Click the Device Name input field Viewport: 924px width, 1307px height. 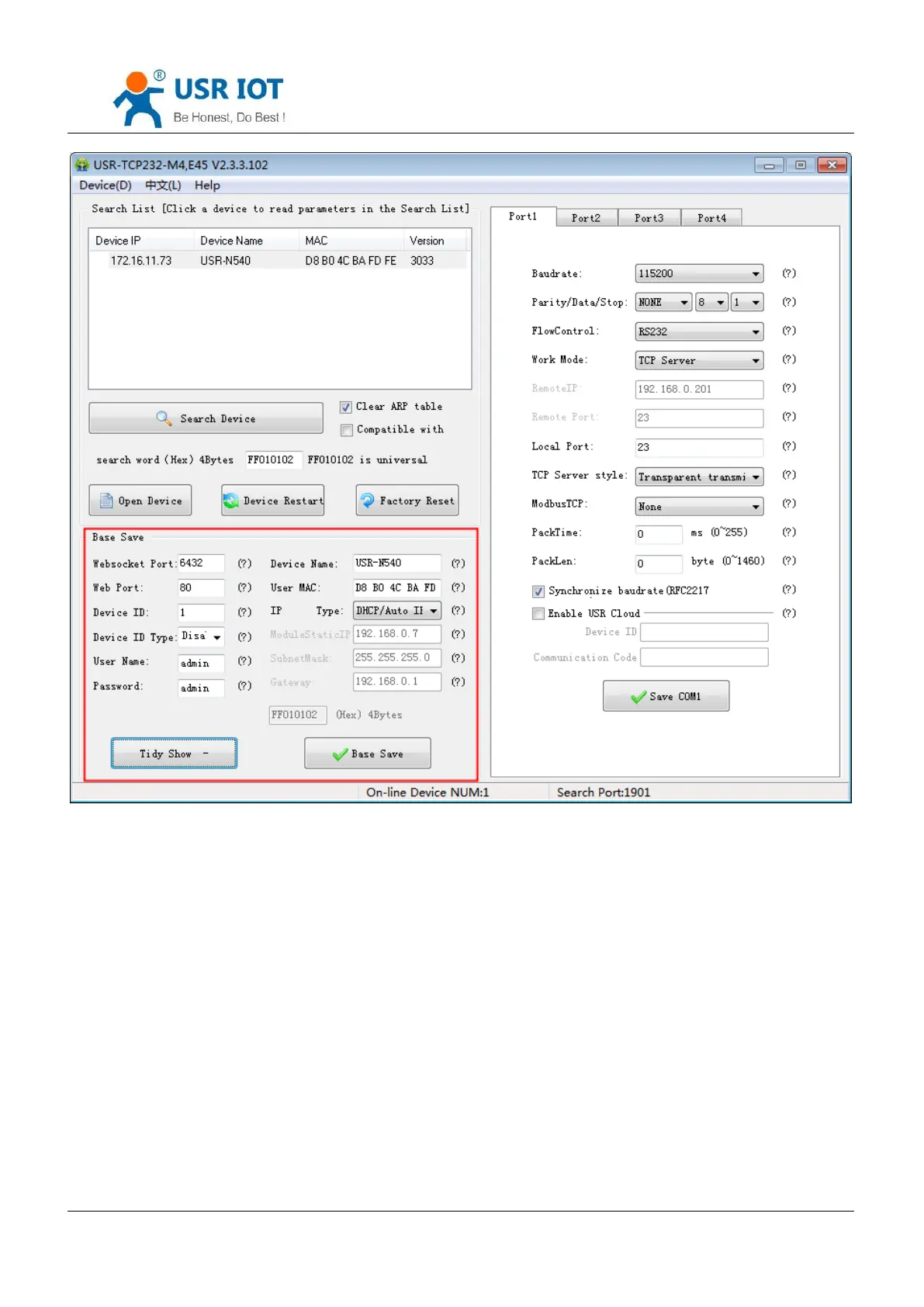[x=397, y=563]
